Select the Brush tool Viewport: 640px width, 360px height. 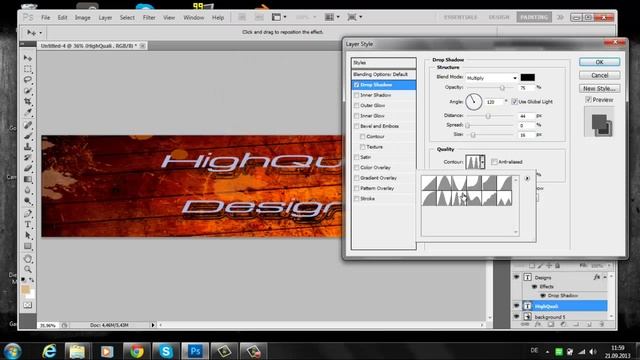tap(28, 136)
